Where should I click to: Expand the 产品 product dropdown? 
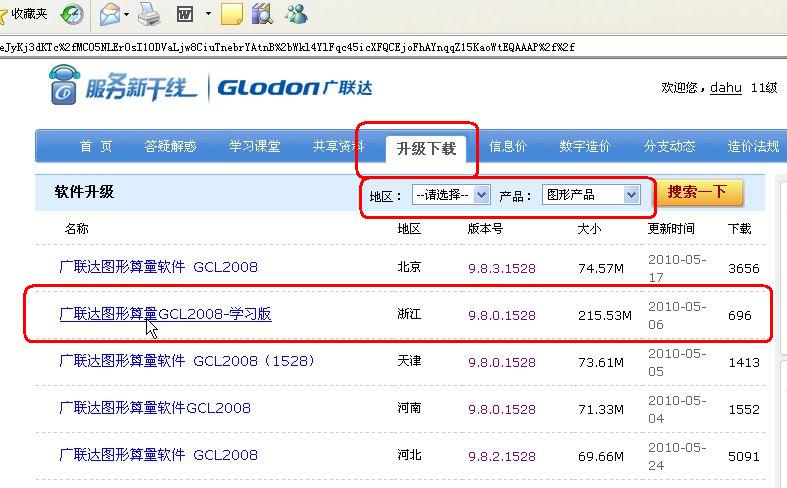point(591,195)
